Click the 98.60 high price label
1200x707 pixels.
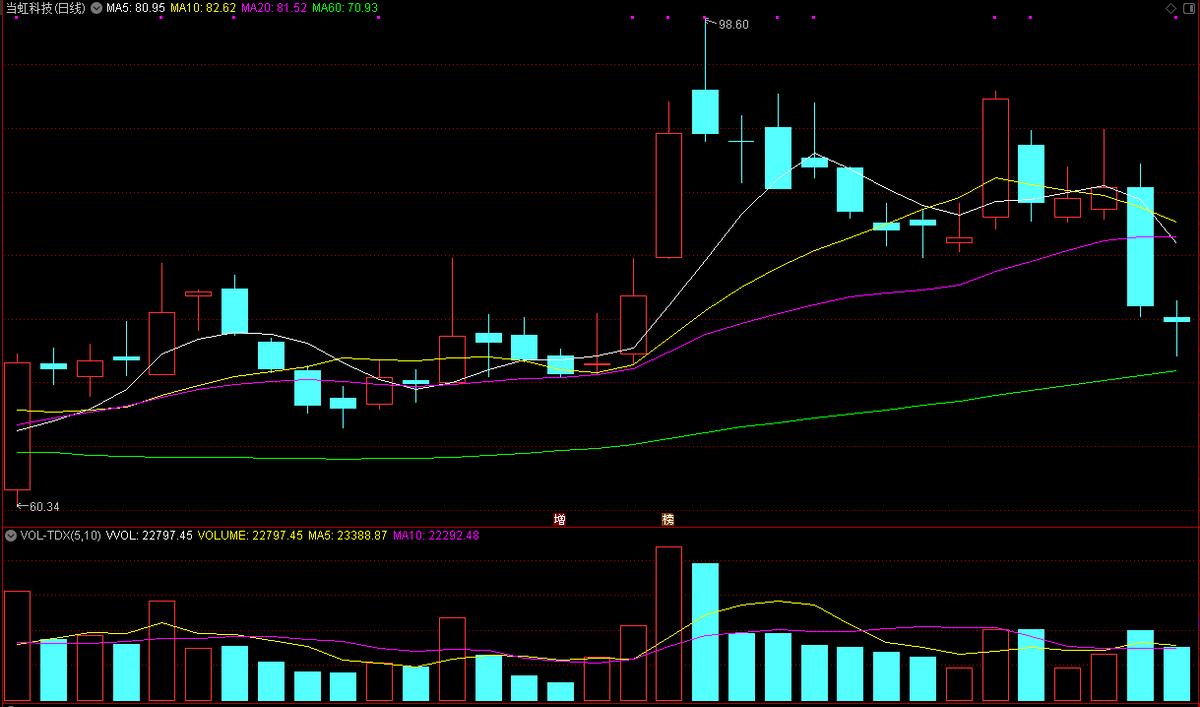[x=733, y=25]
